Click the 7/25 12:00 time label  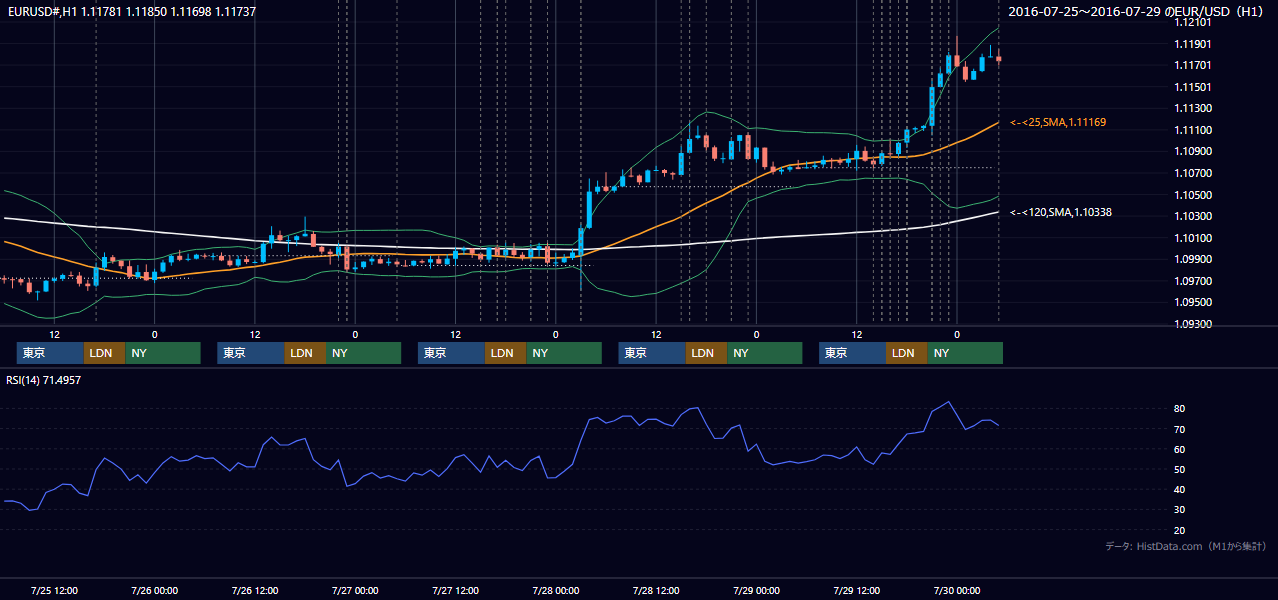54,590
